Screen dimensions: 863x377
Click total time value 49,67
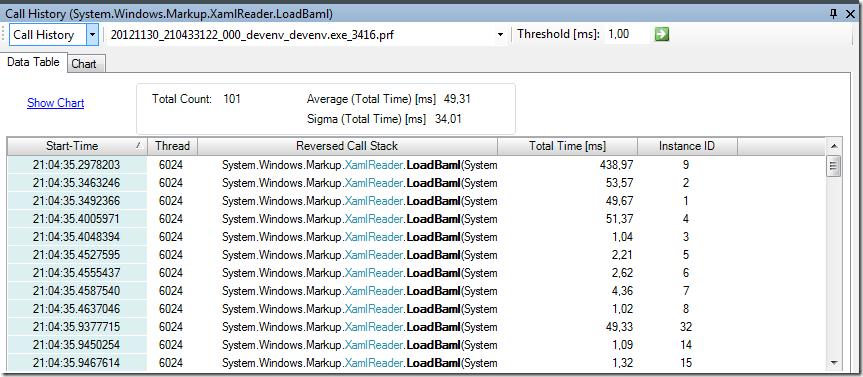pos(619,201)
